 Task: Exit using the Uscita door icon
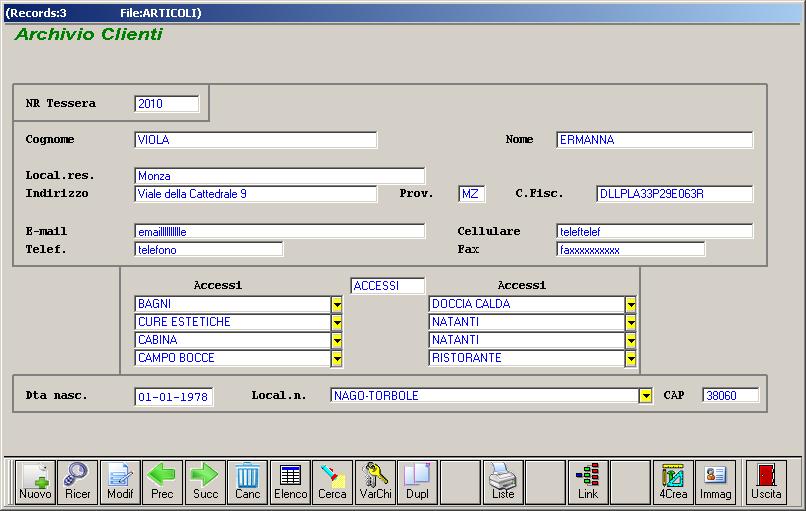pyautogui.click(x=766, y=482)
